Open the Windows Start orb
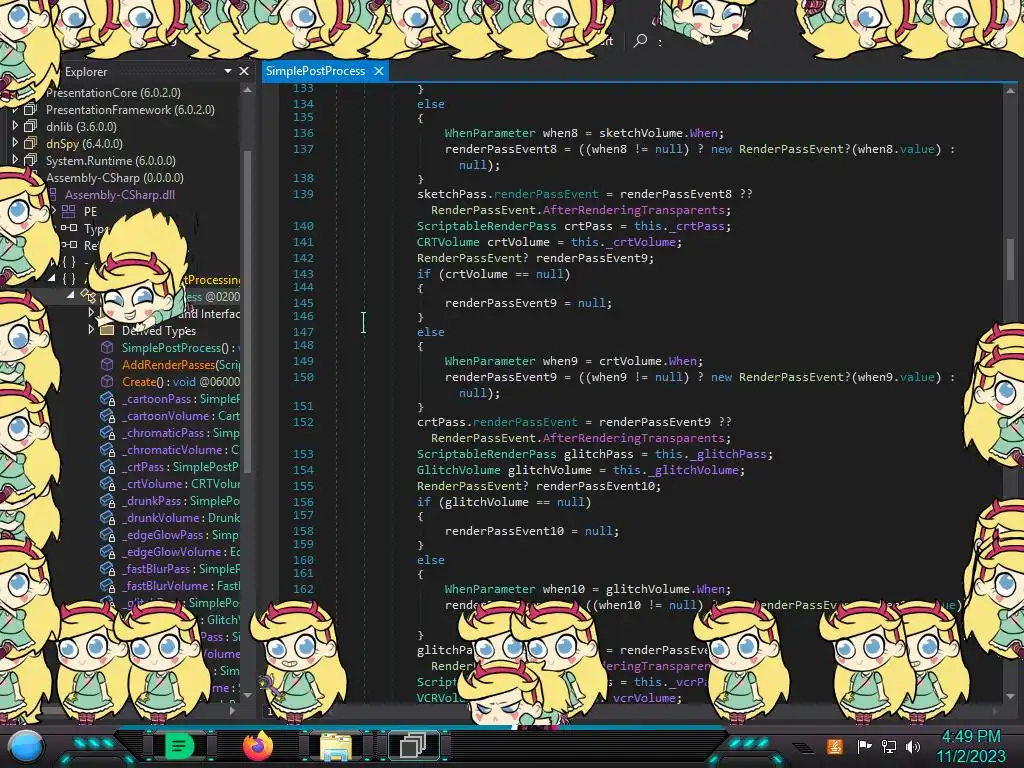 (x=26, y=746)
